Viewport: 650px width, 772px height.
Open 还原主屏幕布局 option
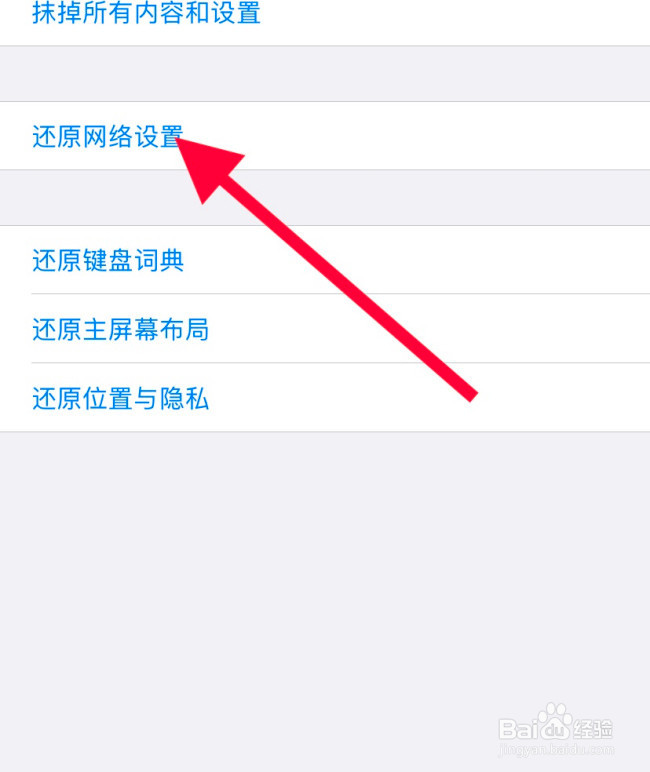[121, 329]
